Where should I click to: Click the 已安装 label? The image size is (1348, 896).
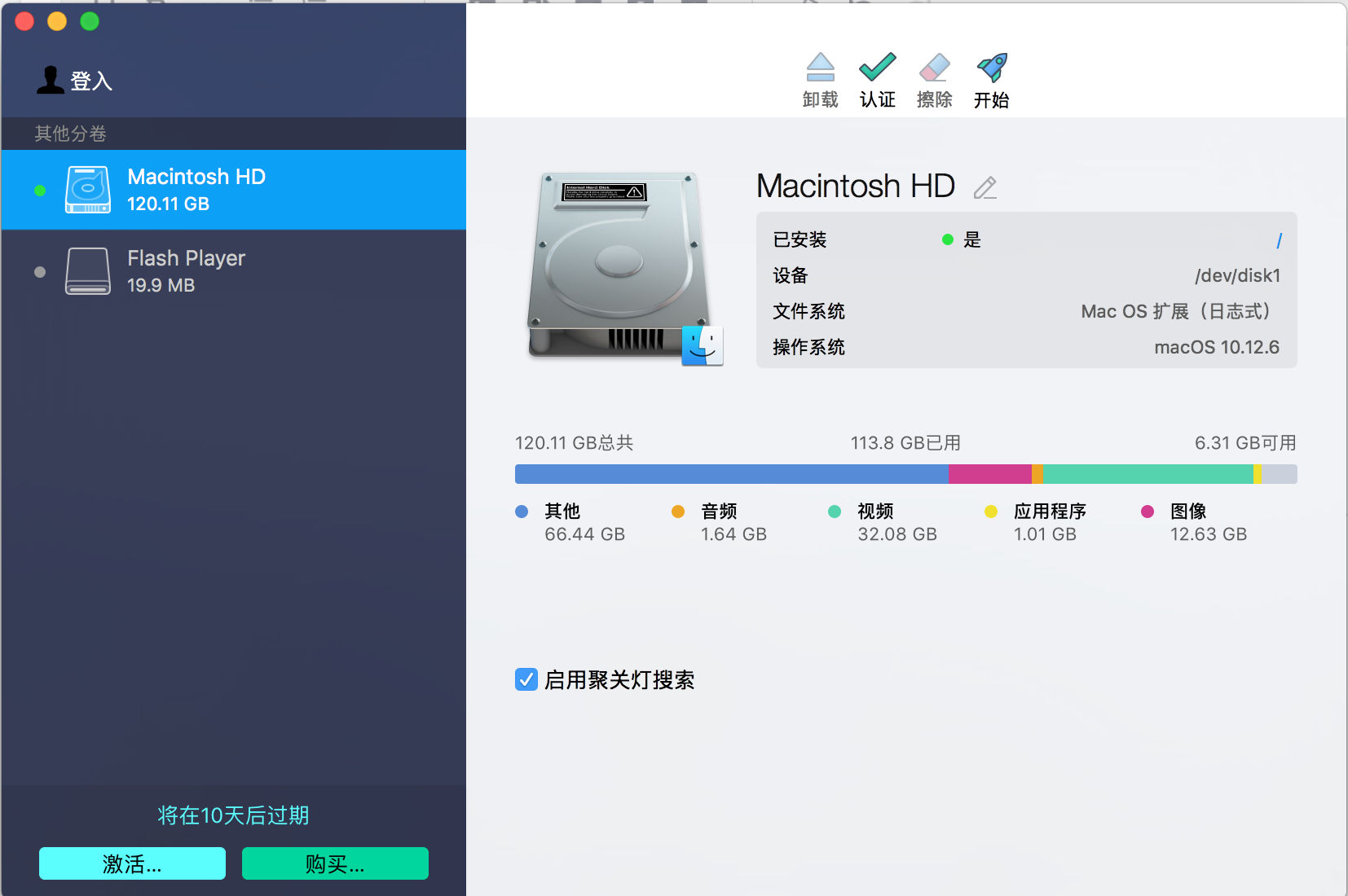(x=800, y=239)
